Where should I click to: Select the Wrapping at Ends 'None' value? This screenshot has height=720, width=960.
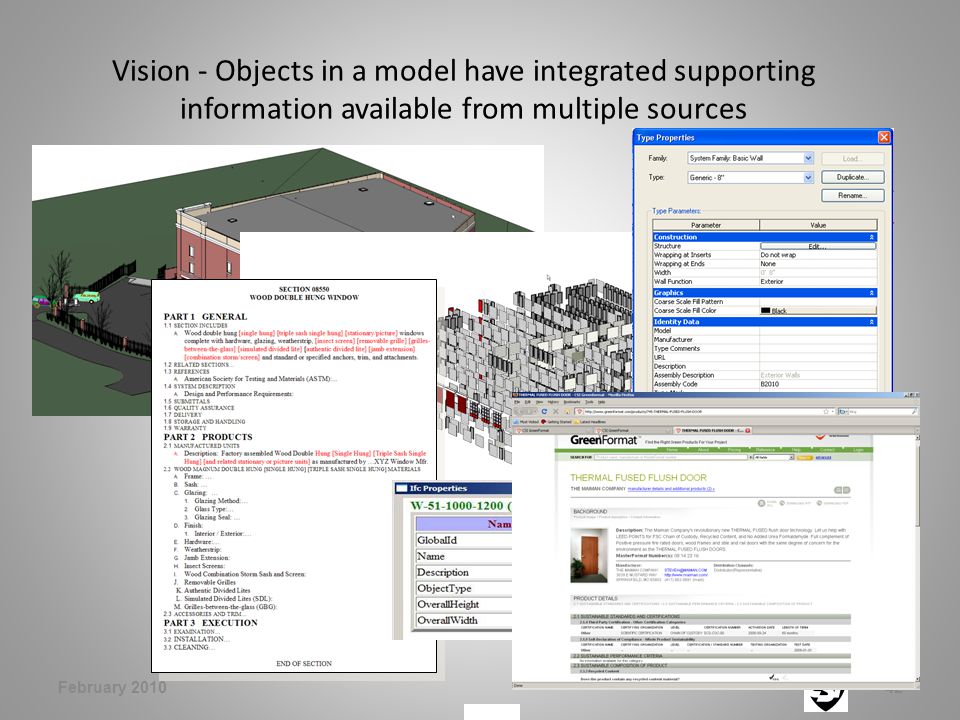click(818, 264)
